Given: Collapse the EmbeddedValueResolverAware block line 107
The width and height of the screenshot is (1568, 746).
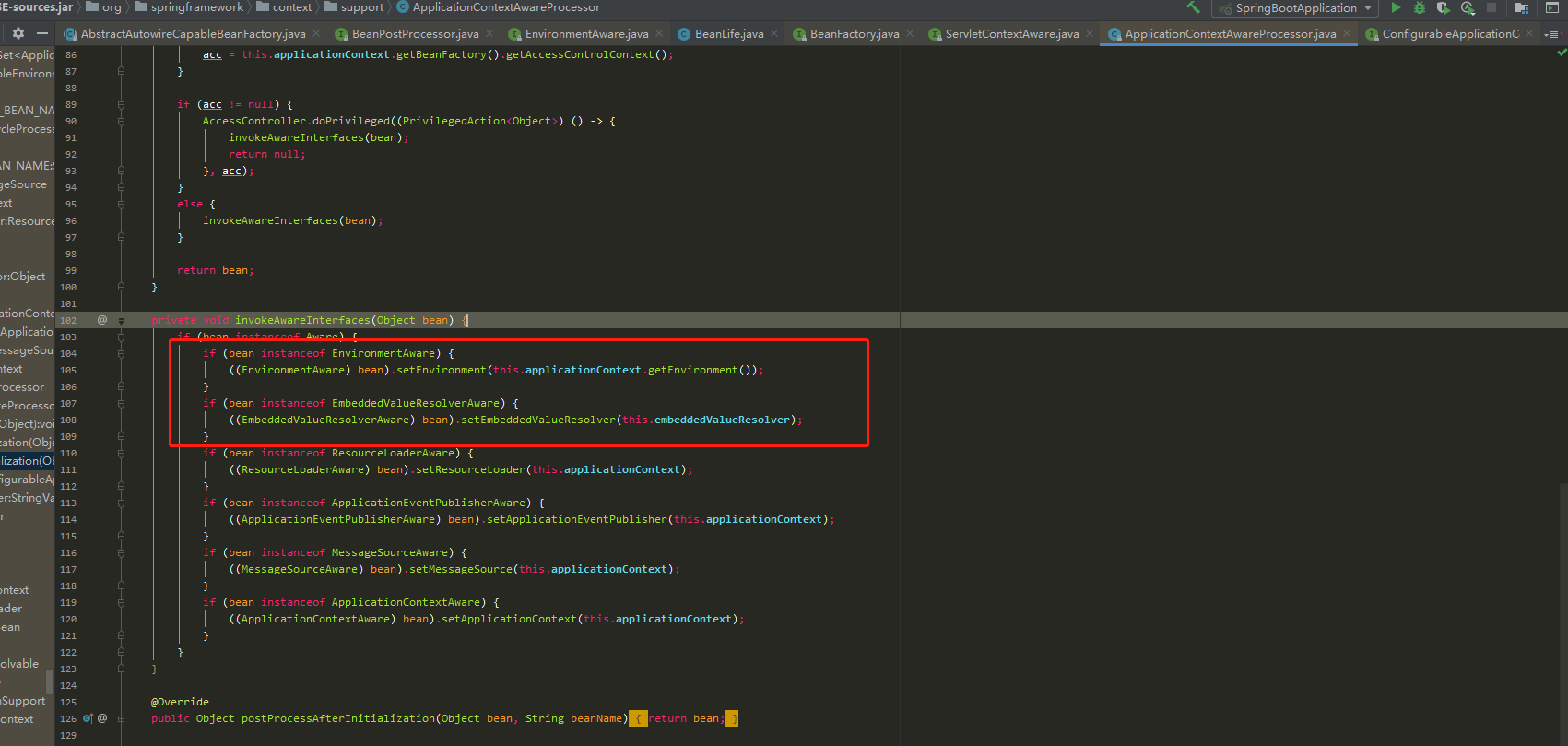Looking at the screenshot, I should coord(121,403).
